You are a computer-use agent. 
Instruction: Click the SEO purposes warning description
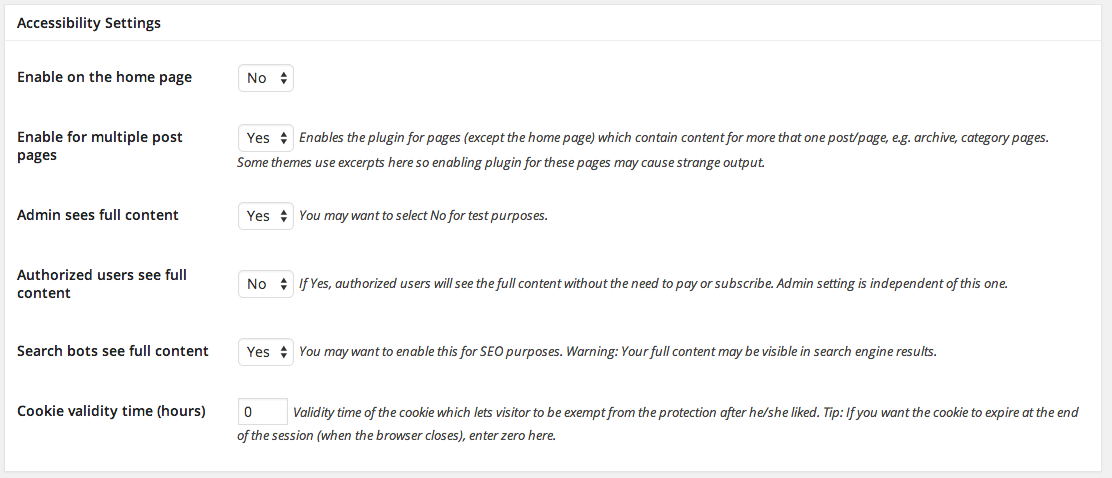click(617, 352)
